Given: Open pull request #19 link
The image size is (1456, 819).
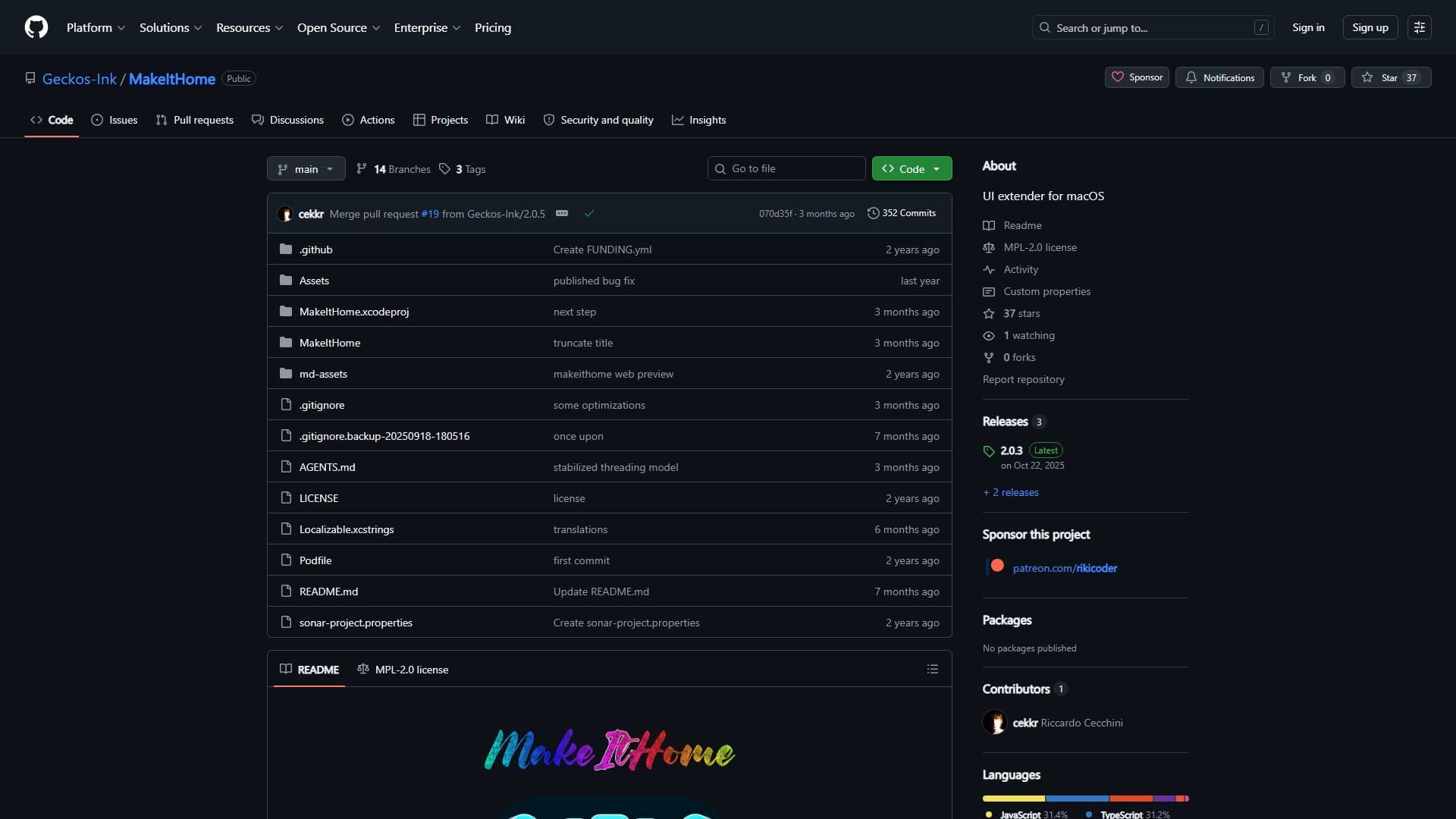Looking at the screenshot, I should 430,214.
